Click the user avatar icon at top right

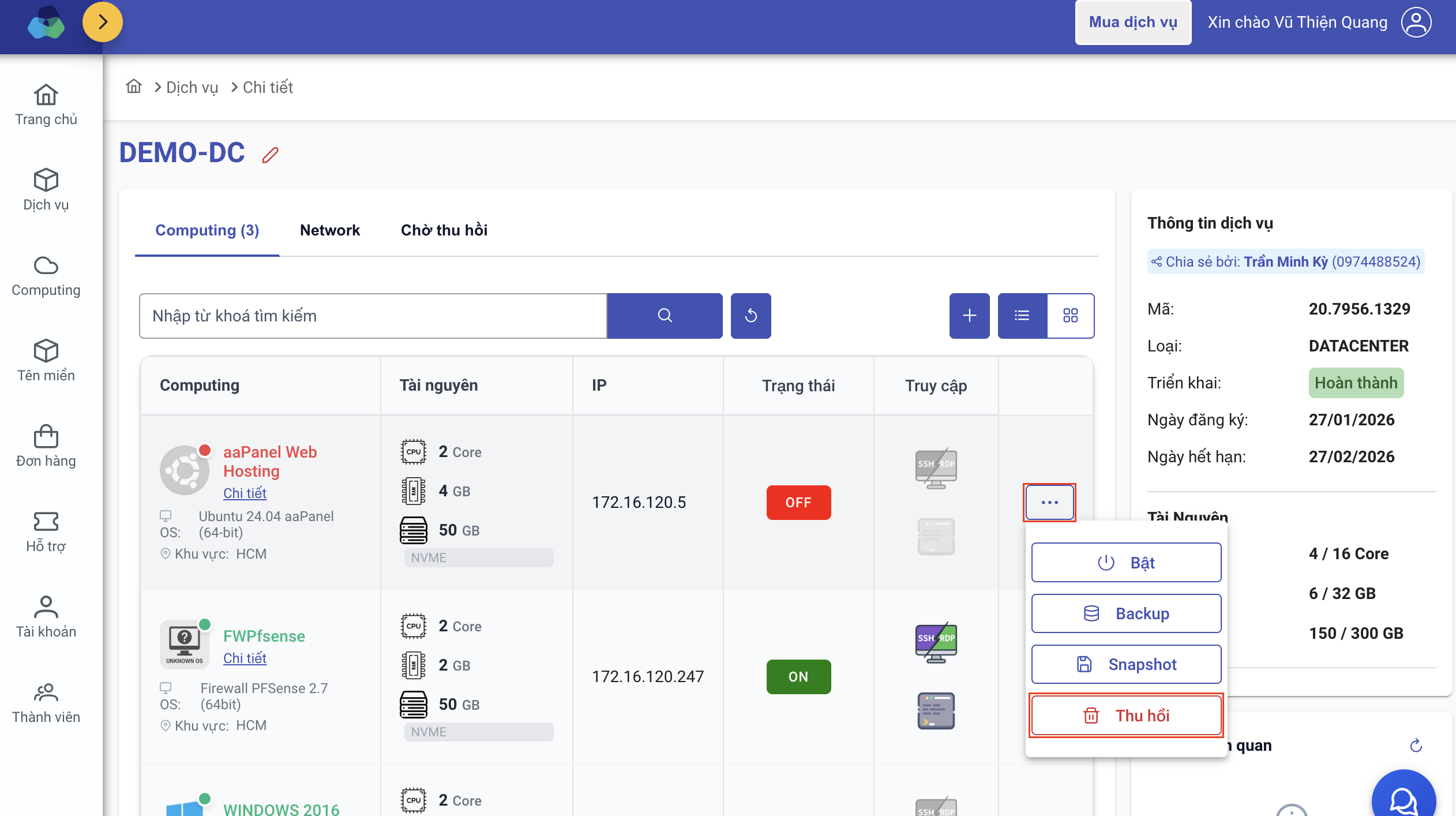pyautogui.click(x=1416, y=23)
